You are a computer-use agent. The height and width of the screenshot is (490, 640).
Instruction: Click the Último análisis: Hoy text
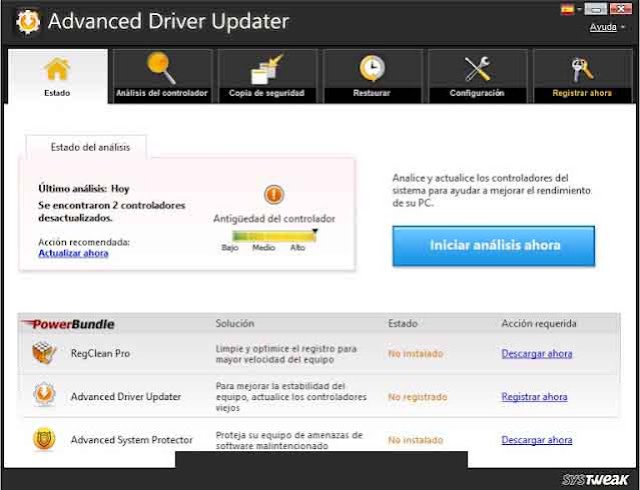(84, 189)
